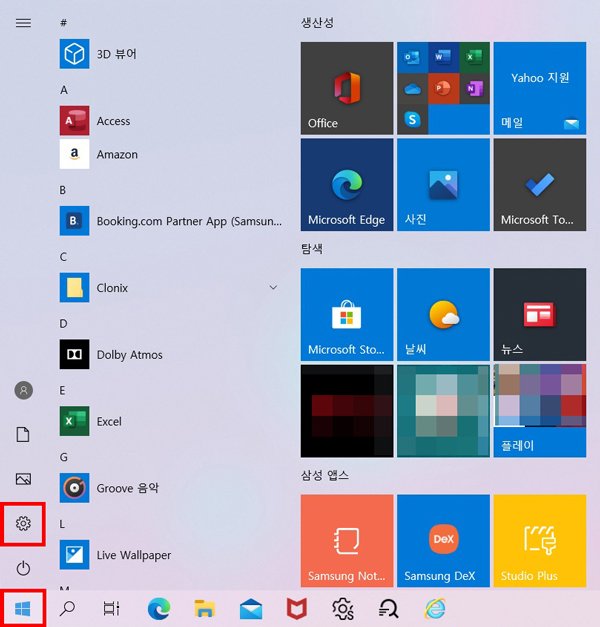
Task: Open the 뉴스 news tile
Action: [540, 314]
